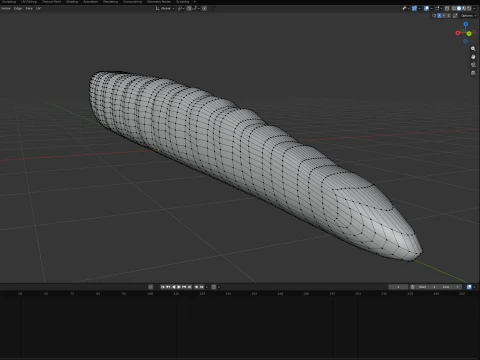This screenshot has height=360, width=480.
Task: Toggle viewport gizmos visibility
Action: [414, 8]
